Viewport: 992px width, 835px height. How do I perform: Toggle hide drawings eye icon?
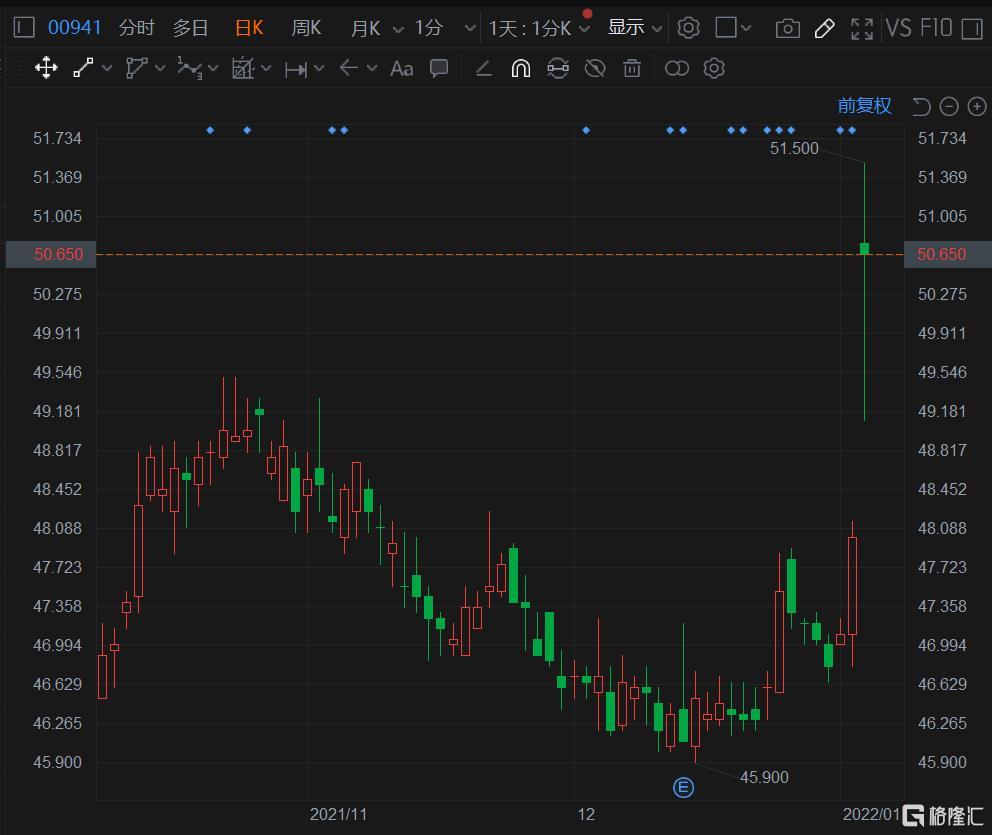point(595,68)
